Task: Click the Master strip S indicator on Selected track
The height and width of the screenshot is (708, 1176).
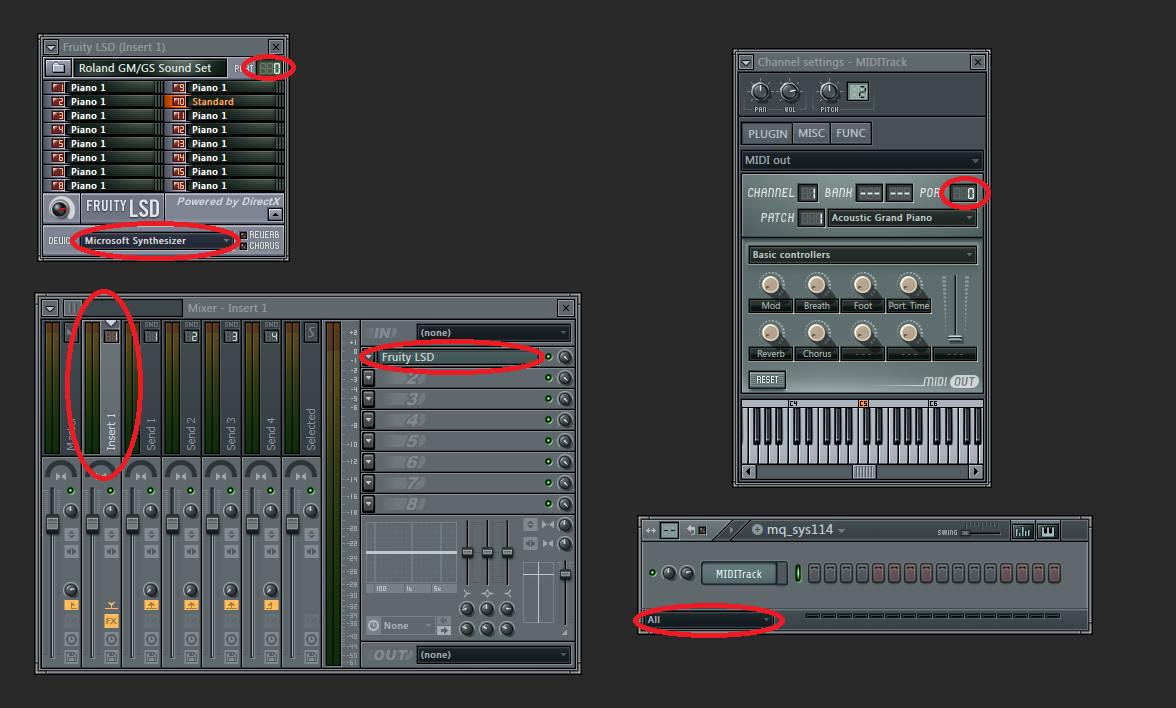Action: coord(310,333)
